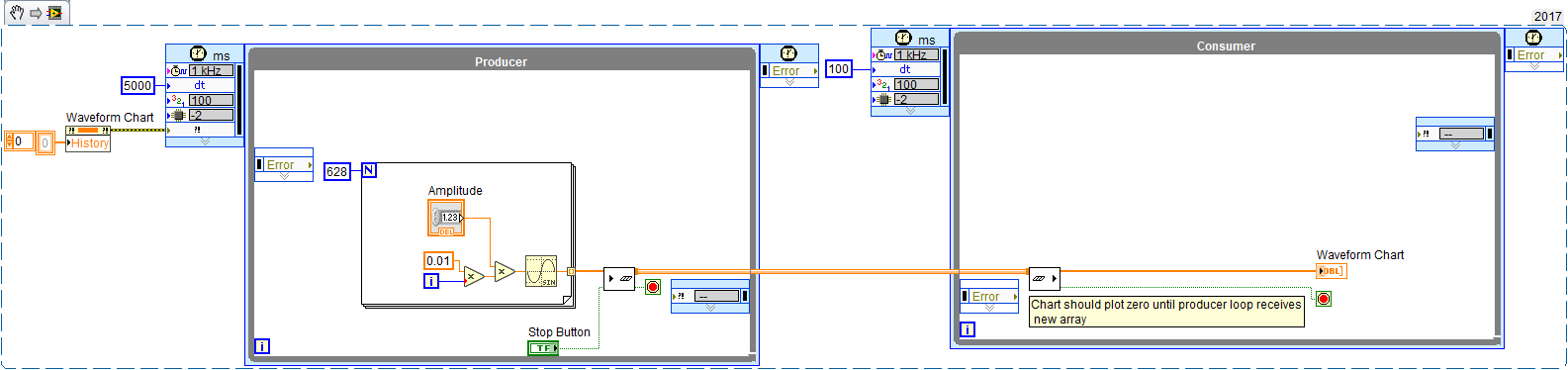Click the Sine function node

coord(541,271)
